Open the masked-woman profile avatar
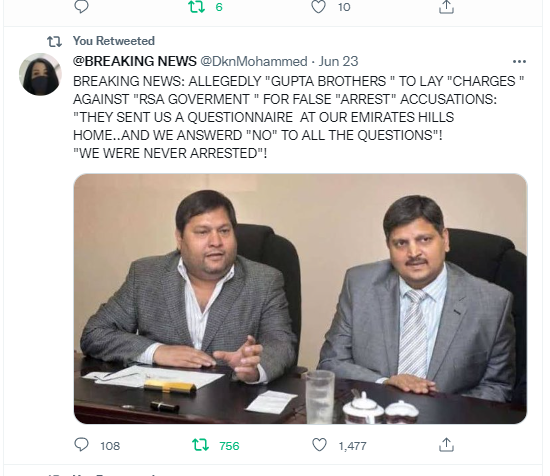 point(40,74)
